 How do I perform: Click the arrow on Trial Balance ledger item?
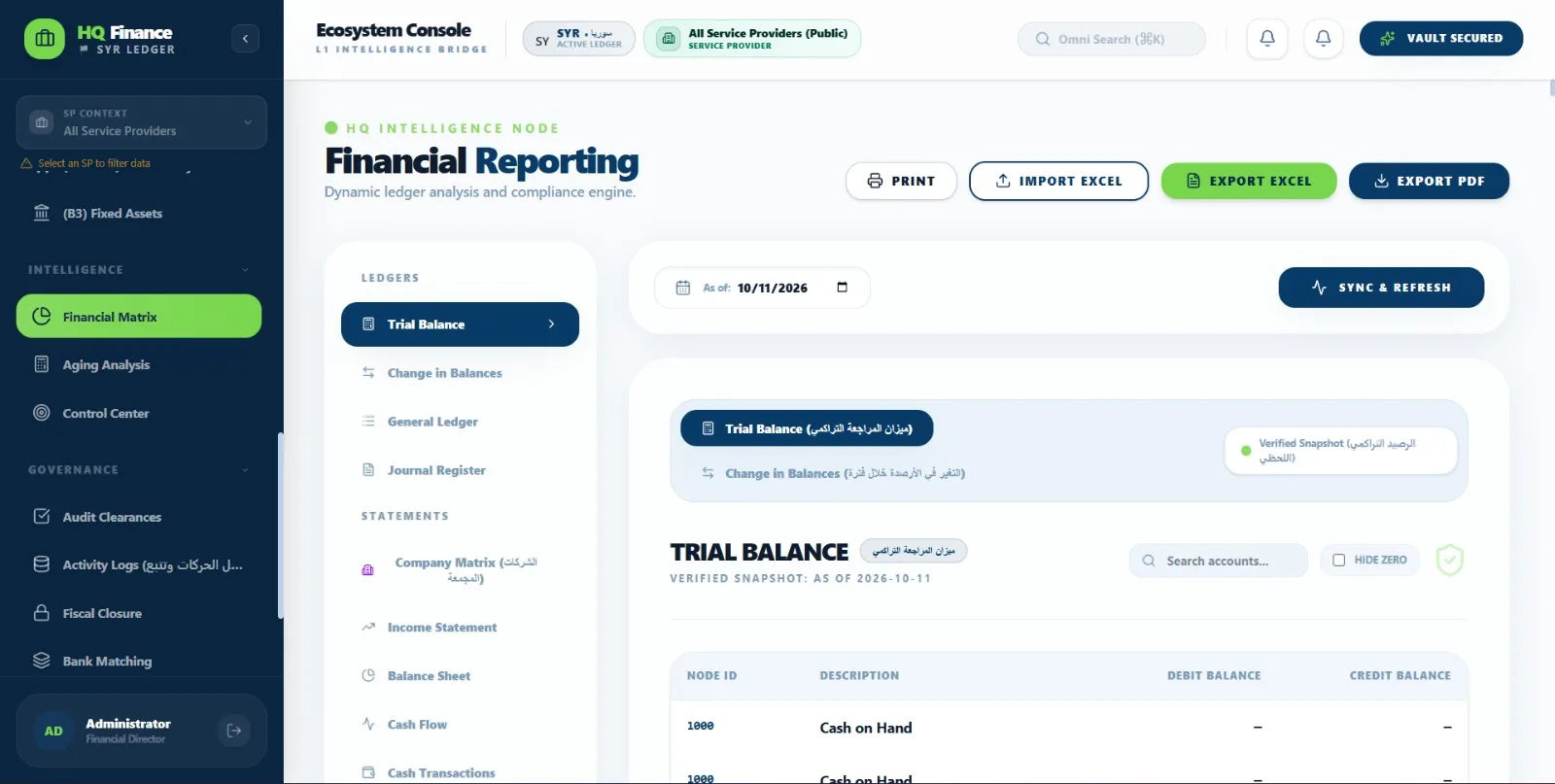point(551,324)
